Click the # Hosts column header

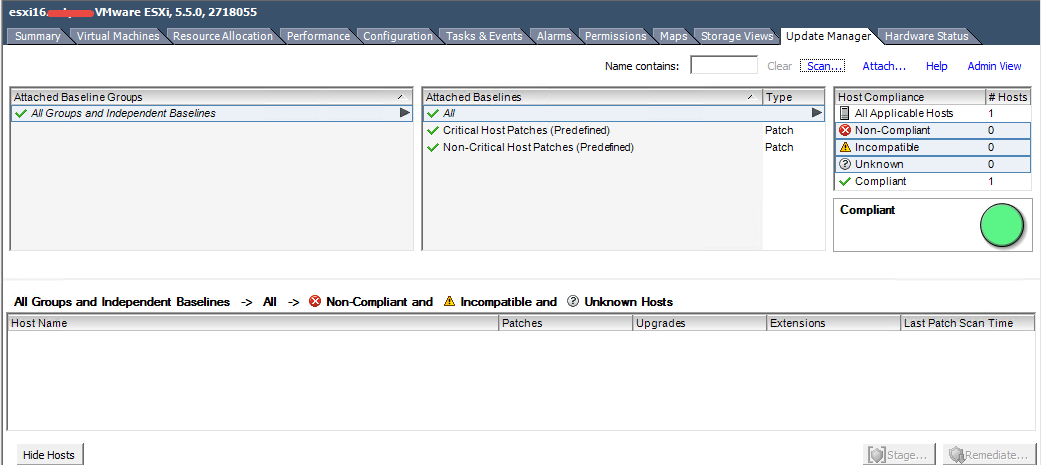click(x=1007, y=97)
